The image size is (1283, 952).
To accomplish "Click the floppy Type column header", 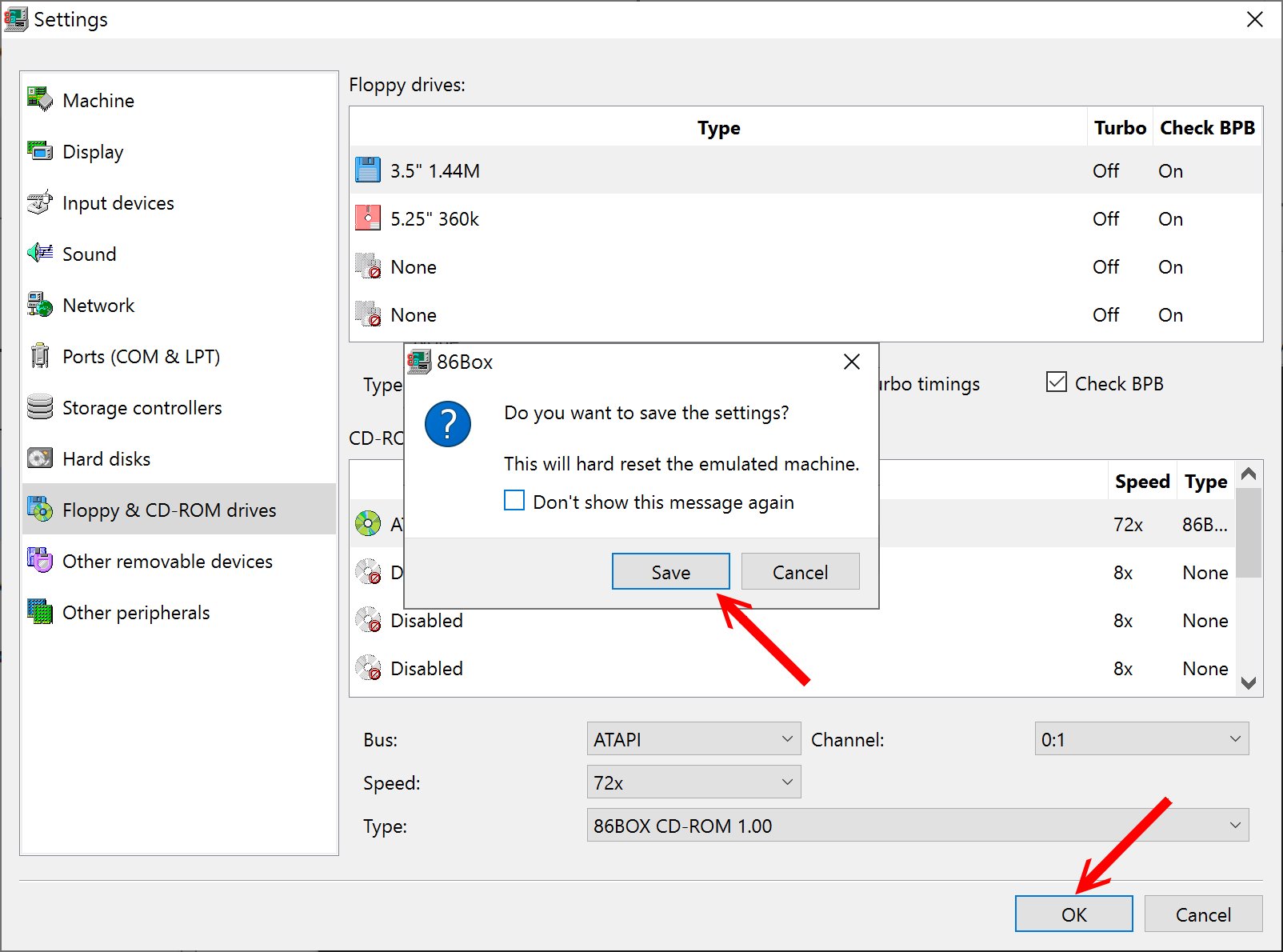I will (718, 128).
